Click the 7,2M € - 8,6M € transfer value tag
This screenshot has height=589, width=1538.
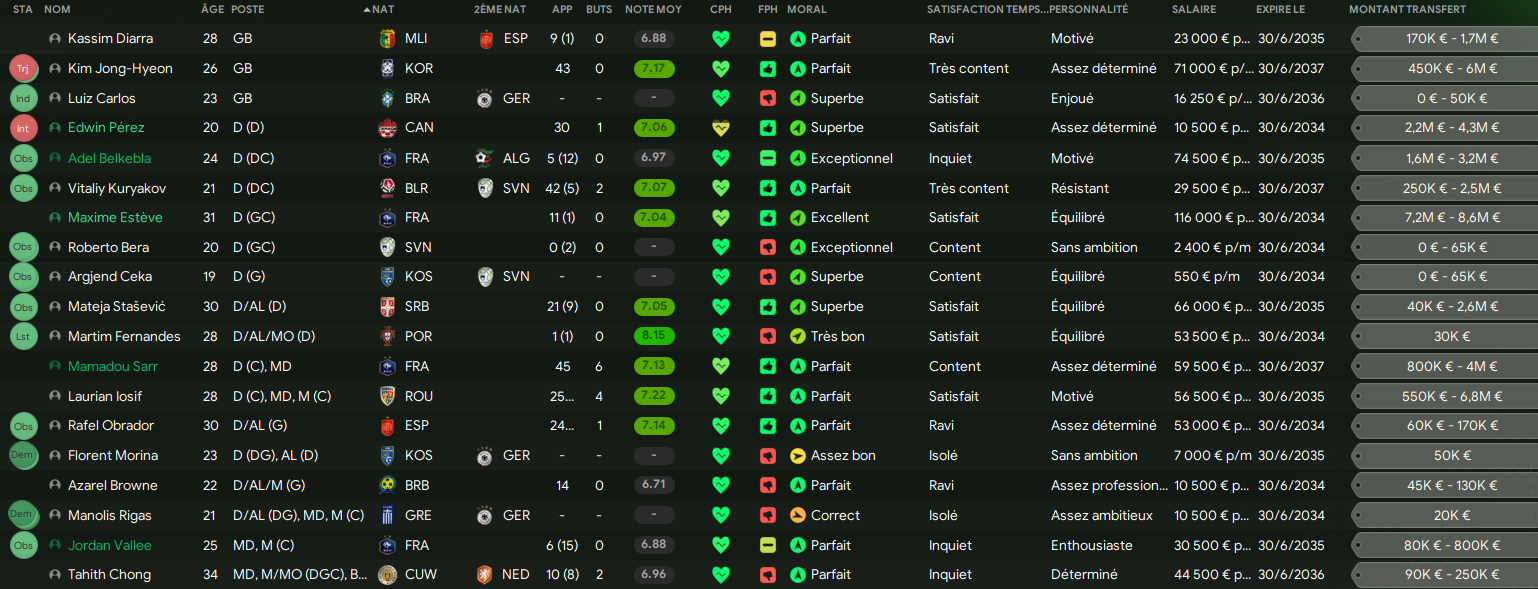pos(1442,218)
